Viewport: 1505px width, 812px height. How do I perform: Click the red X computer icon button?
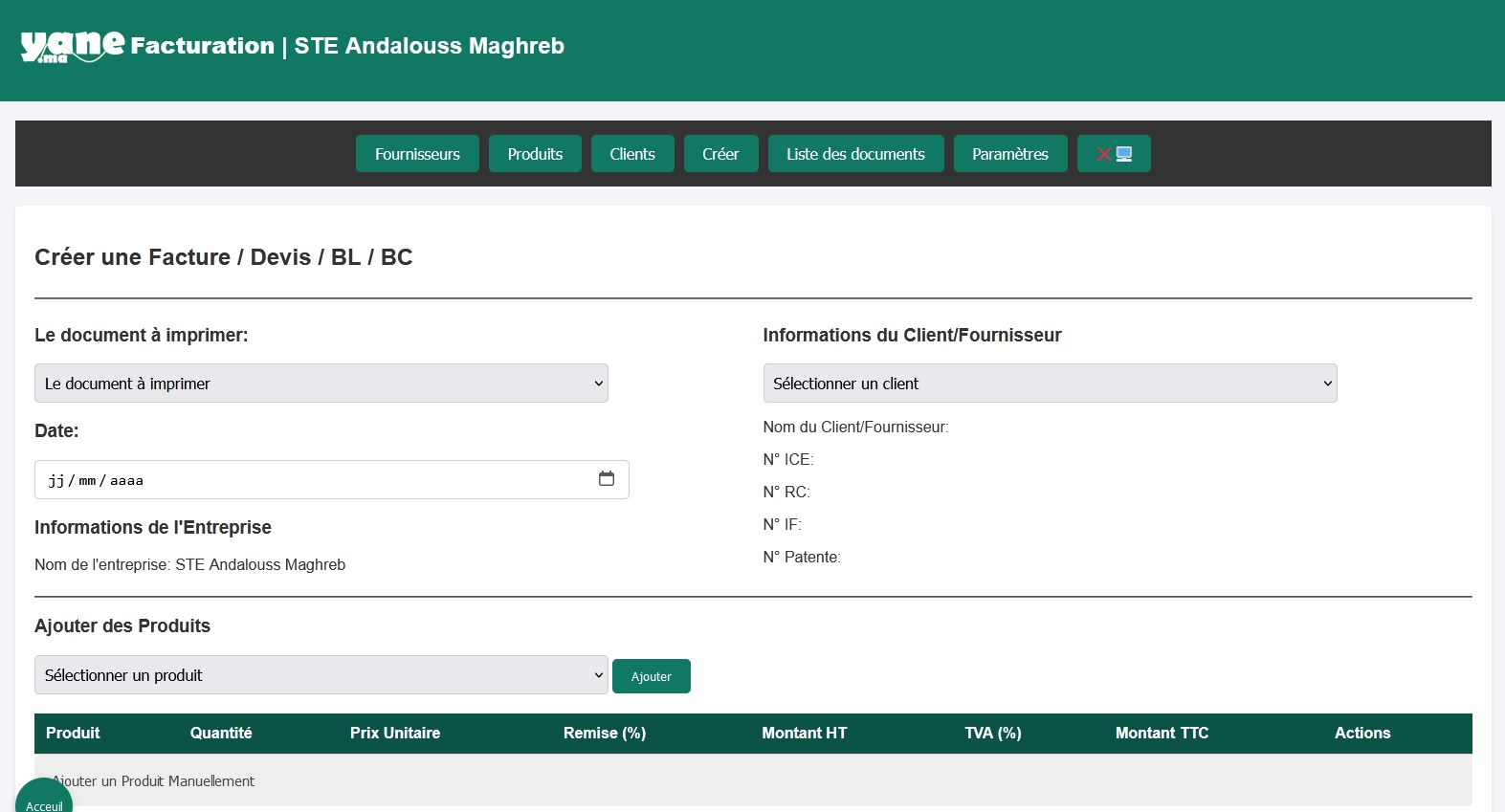pyautogui.click(x=1114, y=154)
